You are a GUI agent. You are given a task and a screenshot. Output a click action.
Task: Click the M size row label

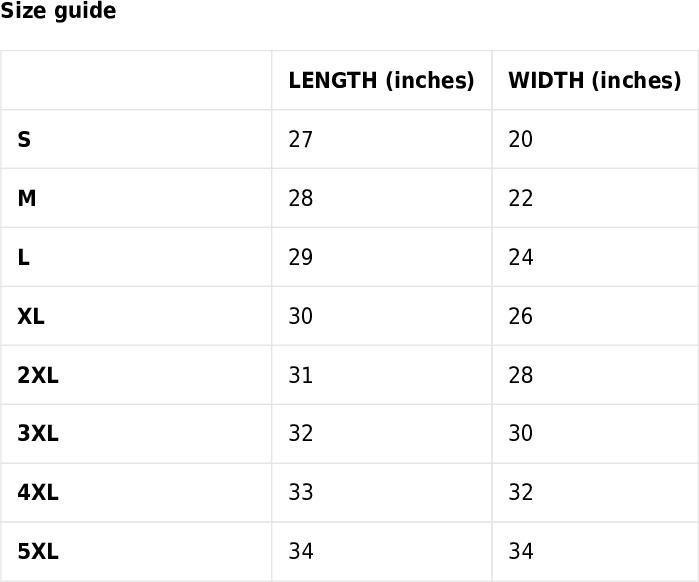[27, 199]
